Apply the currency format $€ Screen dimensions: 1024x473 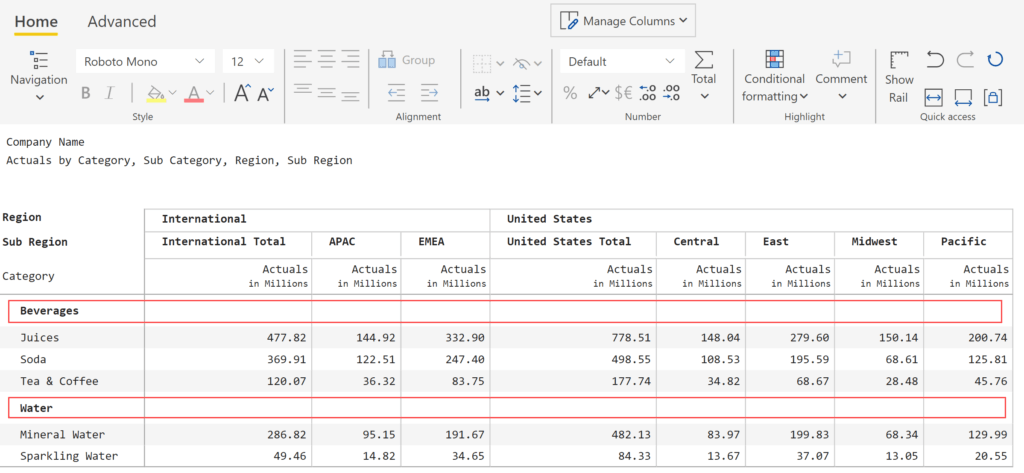coord(623,93)
